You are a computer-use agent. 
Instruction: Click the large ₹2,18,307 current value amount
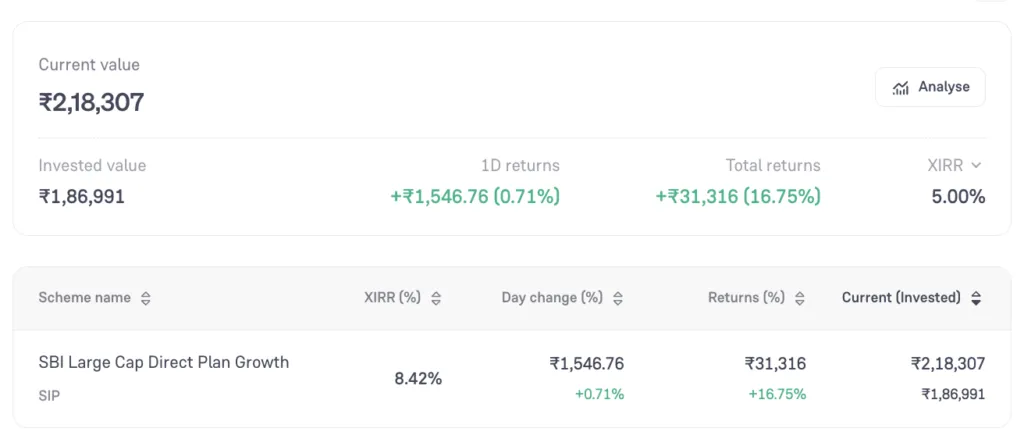(x=91, y=102)
